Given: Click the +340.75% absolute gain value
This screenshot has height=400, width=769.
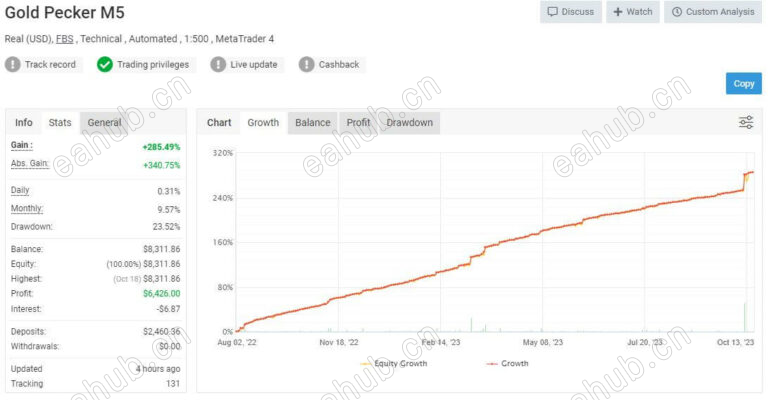Looking at the screenshot, I should (161, 165).
